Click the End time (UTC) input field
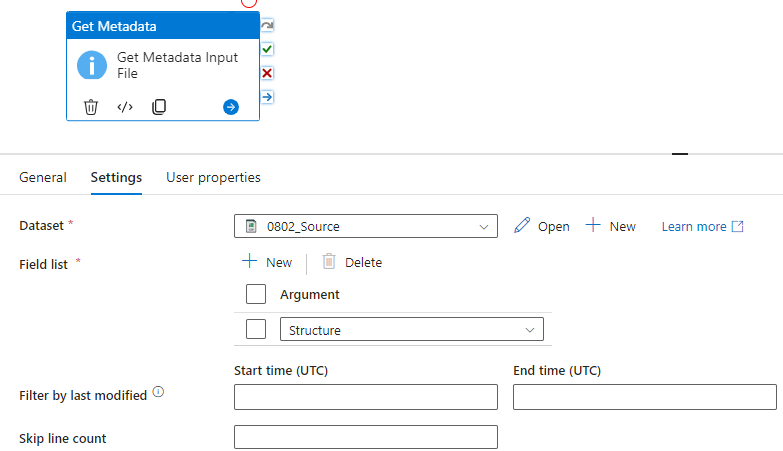 (x=645, y=397)
